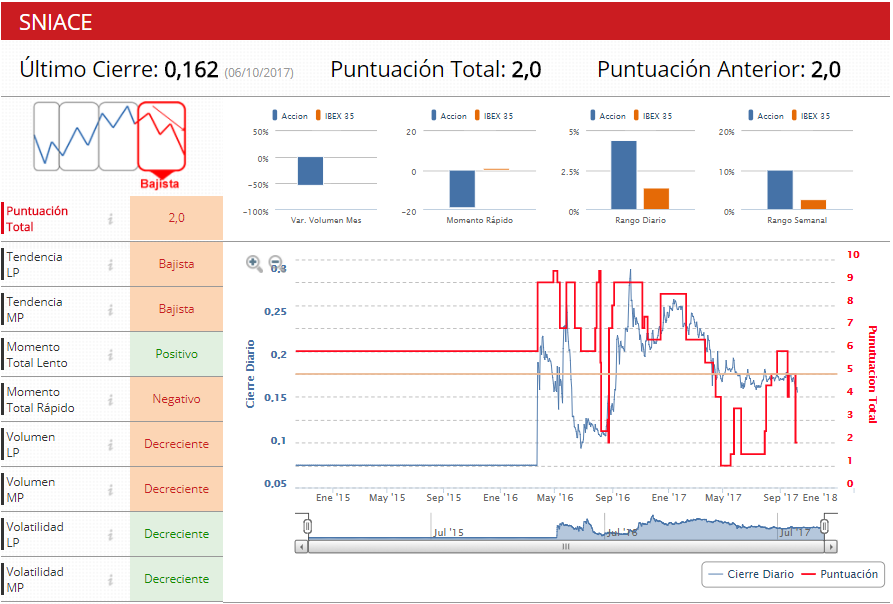Click the Puntuación Anterior: 2,0 heading
Viewport: 893px width, 604px height.
[719, 69]
